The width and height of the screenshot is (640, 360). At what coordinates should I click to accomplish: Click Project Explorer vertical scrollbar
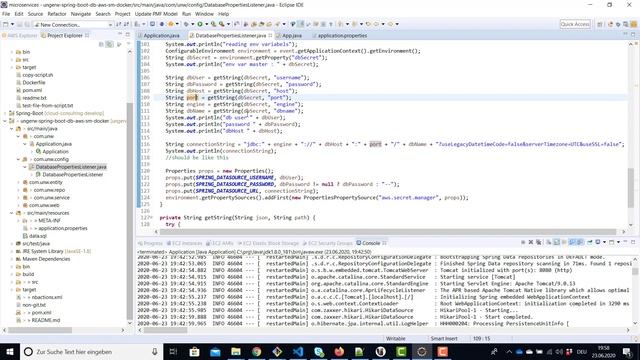click(x=130, y=210)
